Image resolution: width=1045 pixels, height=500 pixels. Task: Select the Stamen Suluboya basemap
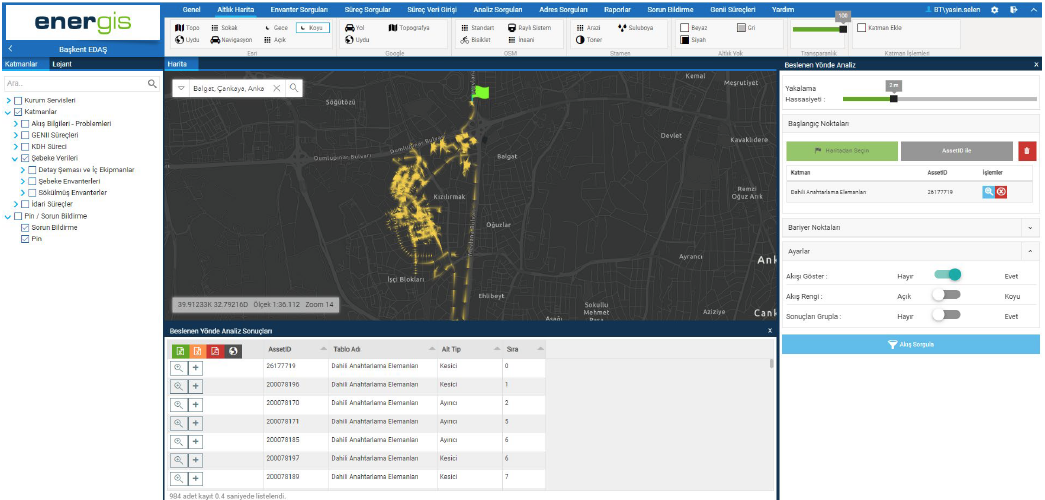click(x=636, y=28)
